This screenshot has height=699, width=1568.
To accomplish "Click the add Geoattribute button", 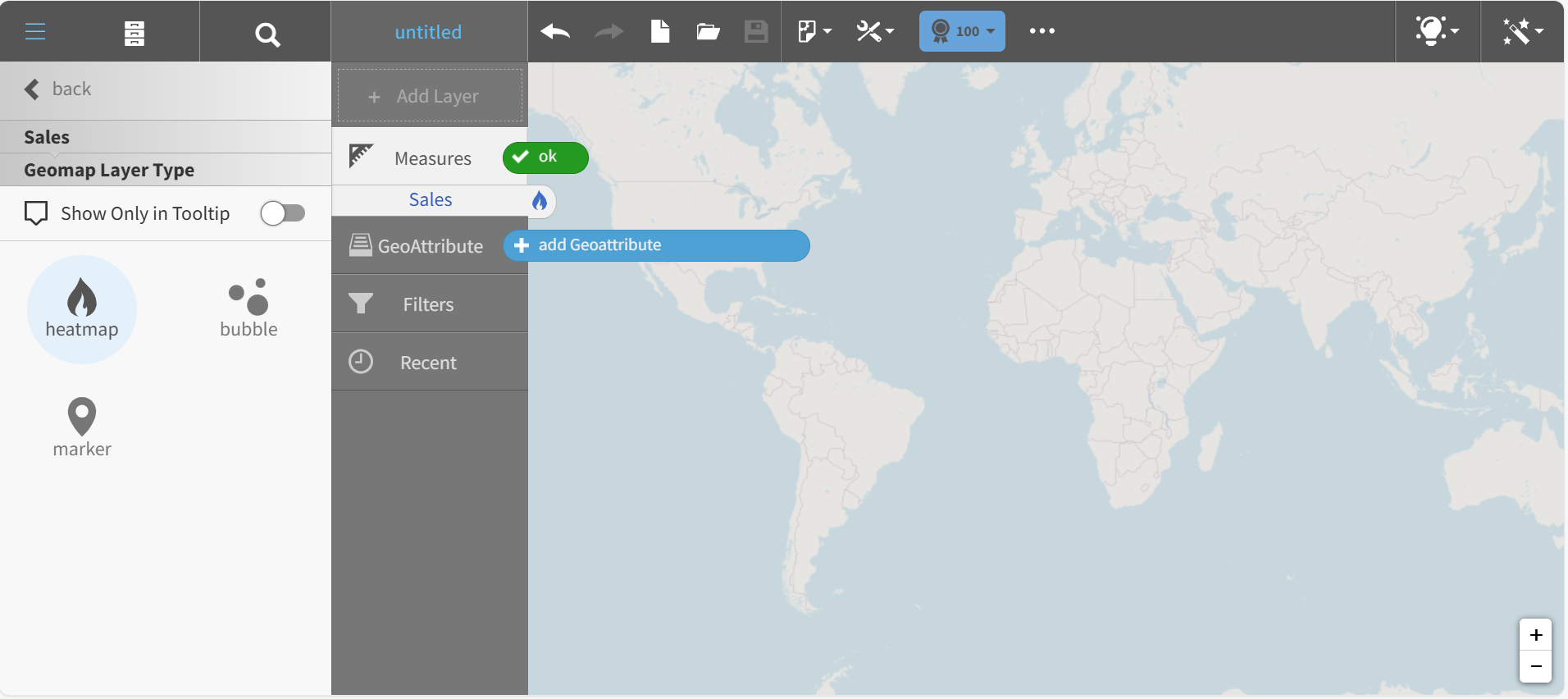I will click(656, 245).
